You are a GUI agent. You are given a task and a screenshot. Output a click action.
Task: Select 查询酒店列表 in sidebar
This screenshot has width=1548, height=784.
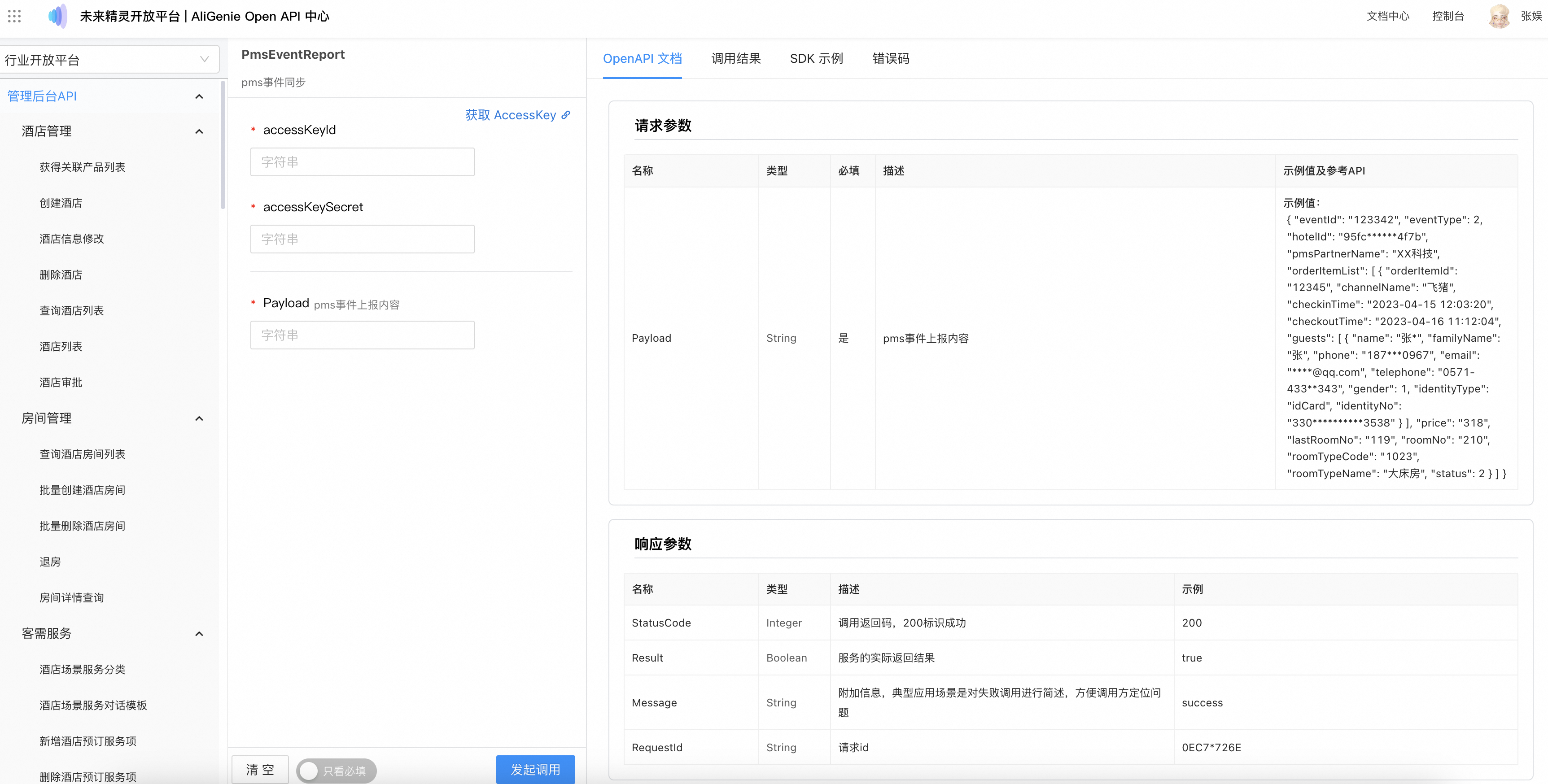coord(71,311)
